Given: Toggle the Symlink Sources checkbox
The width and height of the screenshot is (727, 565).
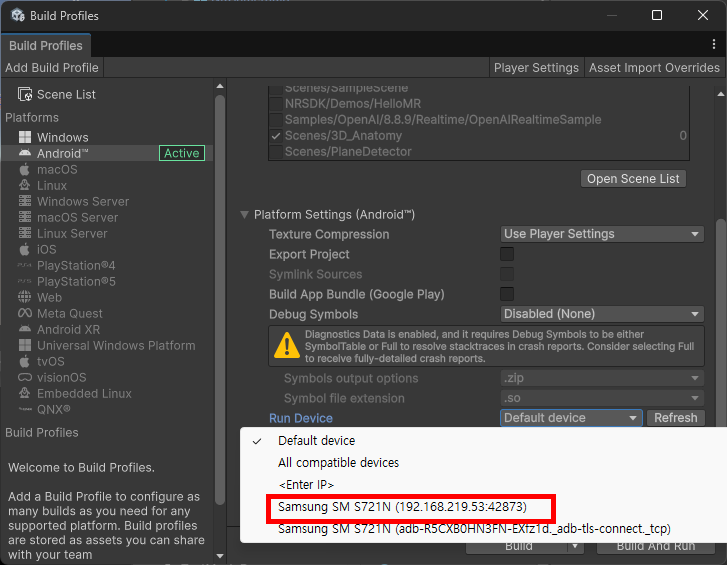Looking at the screenshot, I should click(x=507, y=274).
